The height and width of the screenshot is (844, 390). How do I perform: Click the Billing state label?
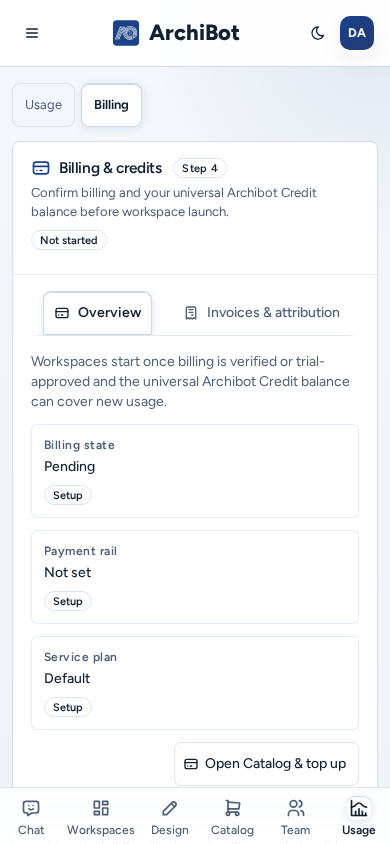[x=80, y=445]
